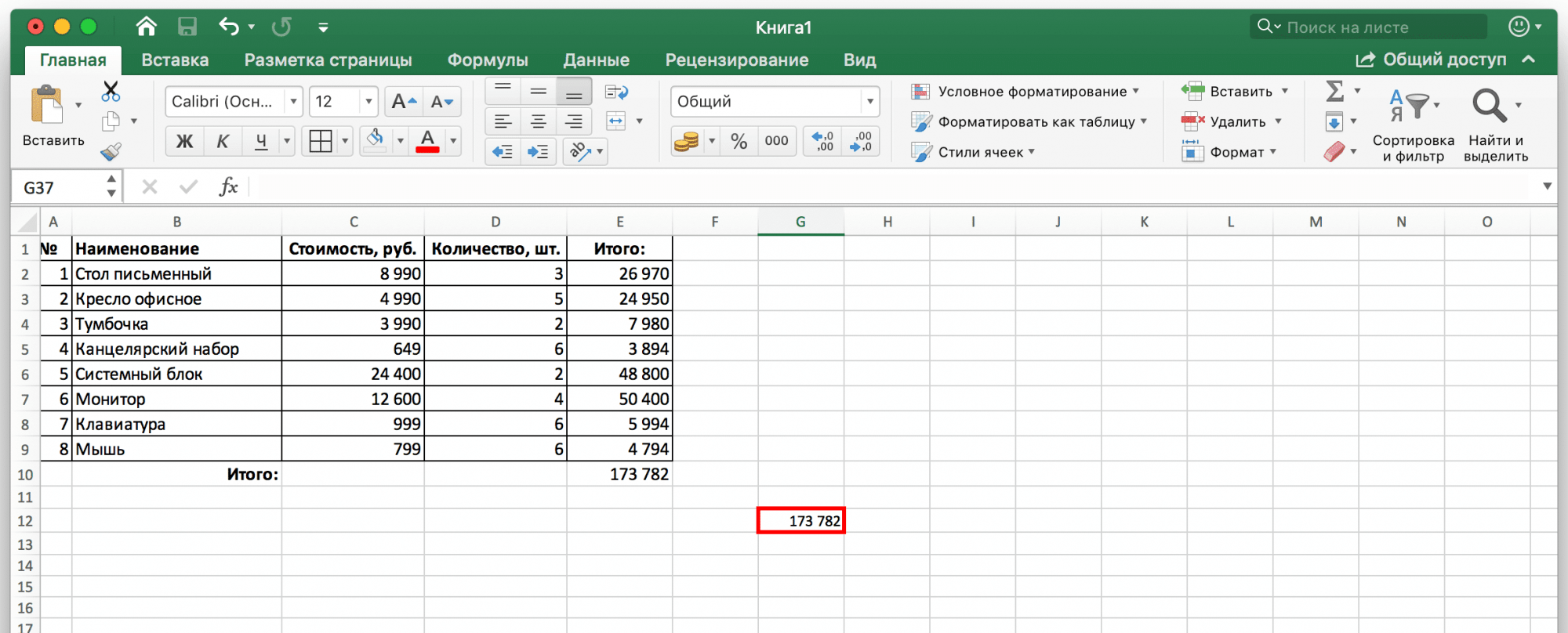Switch to the Вставка tab
The image size is (1568, 633).
[x=175, y=60]
